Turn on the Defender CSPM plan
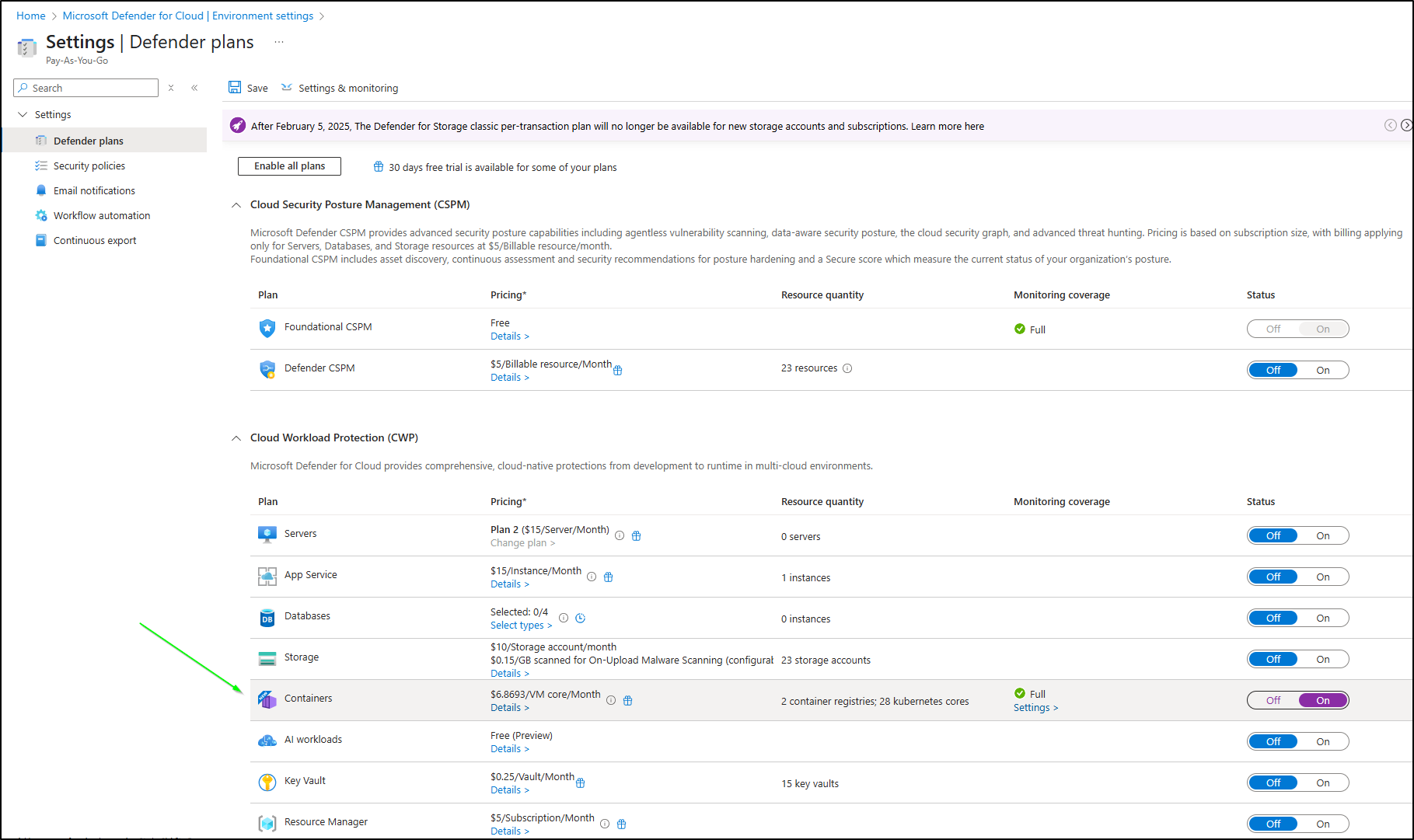Viewport: 1414px width, 840px height. tap(1322, 371)
